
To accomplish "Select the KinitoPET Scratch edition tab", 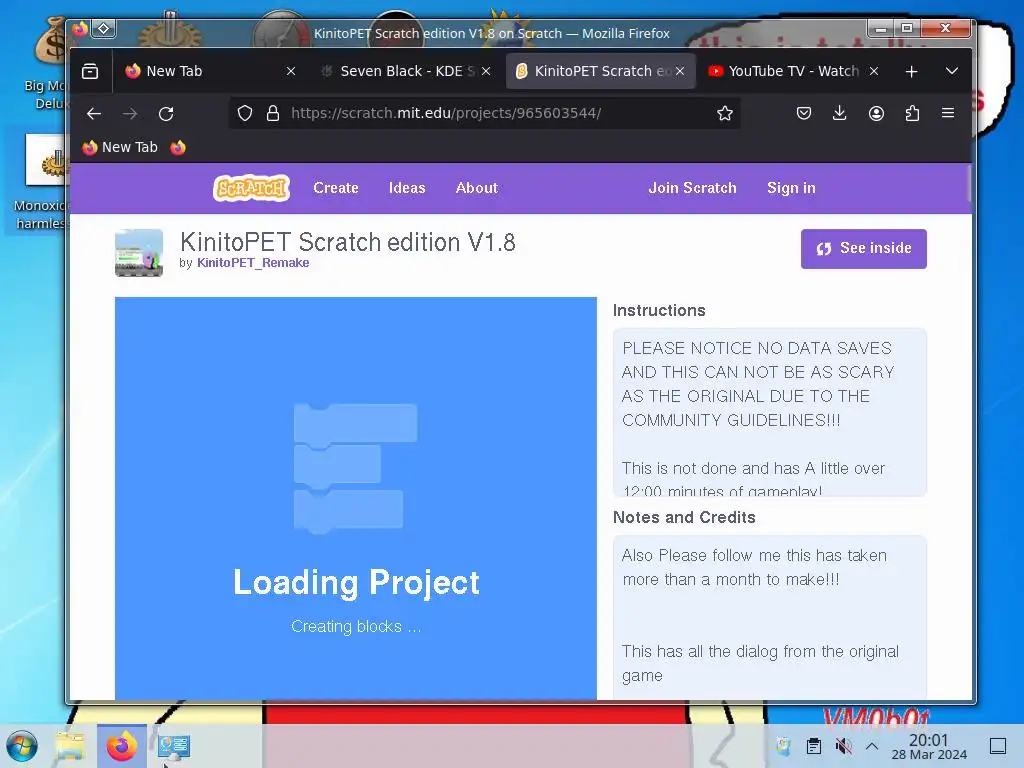I will pos(600,71).
